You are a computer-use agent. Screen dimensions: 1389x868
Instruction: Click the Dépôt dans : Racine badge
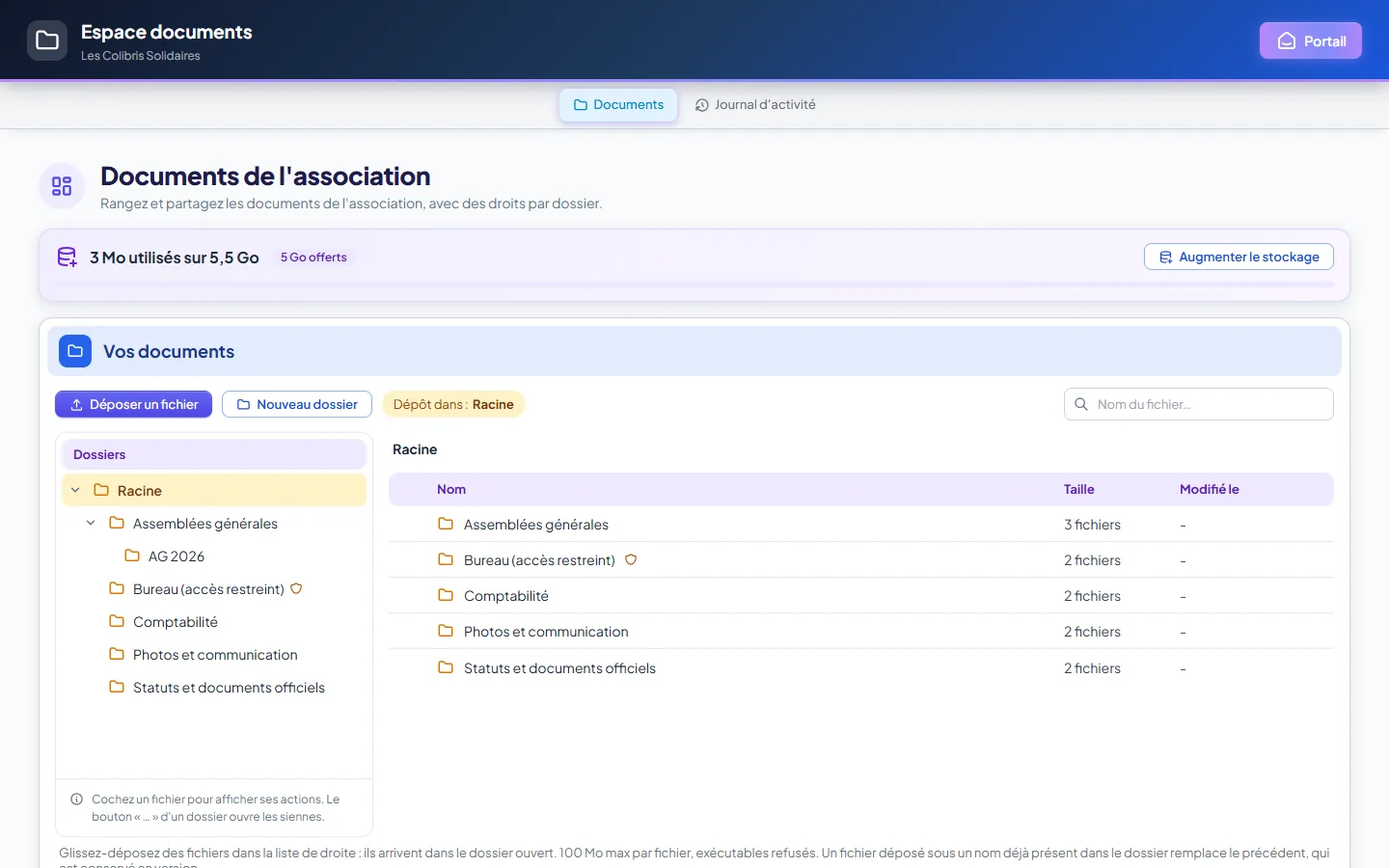coord(453,404)
